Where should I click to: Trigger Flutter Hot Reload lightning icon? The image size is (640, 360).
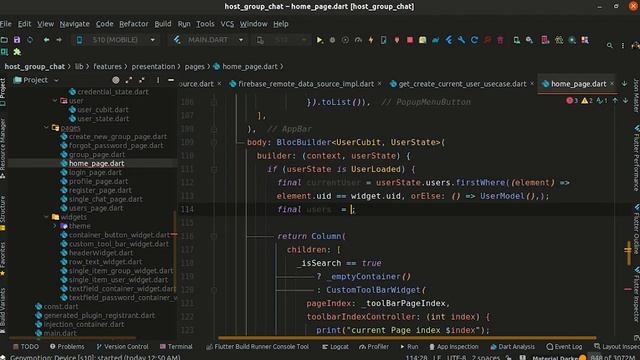tap(371, 40)
